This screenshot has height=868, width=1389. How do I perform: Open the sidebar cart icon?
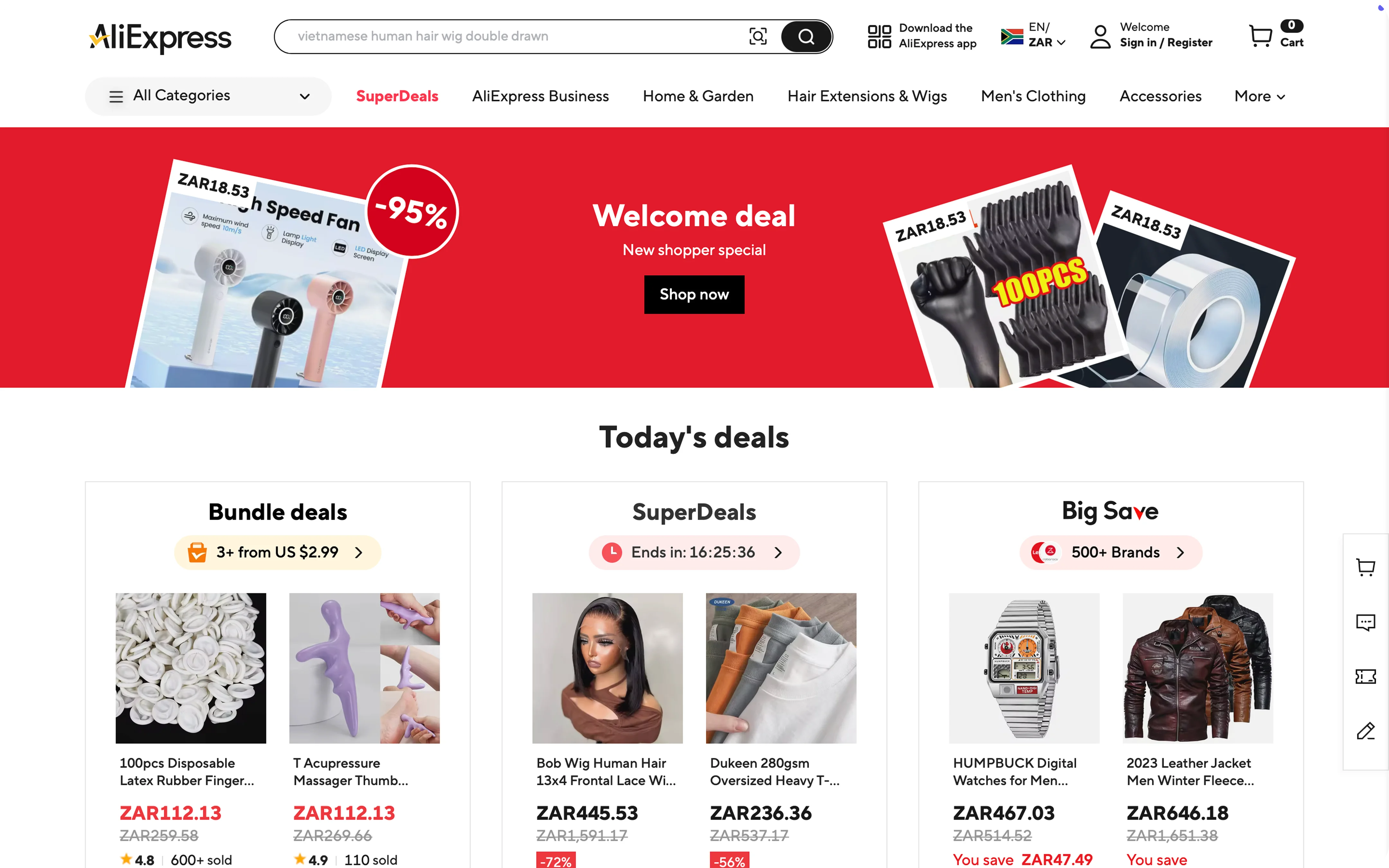point(1366,567)
